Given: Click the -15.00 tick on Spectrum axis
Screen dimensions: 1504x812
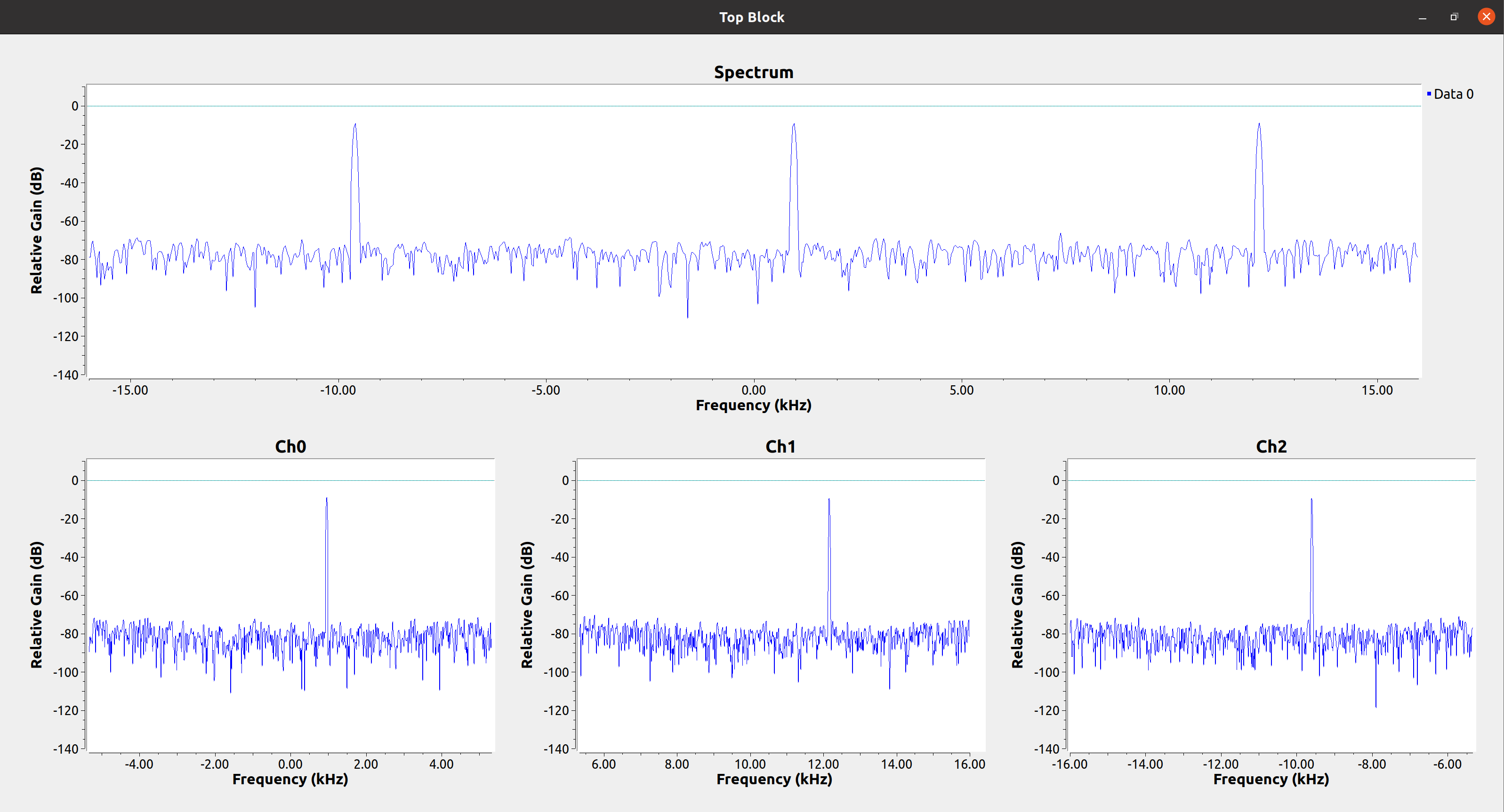Looking at the screenshot, I should coord(130,390).
